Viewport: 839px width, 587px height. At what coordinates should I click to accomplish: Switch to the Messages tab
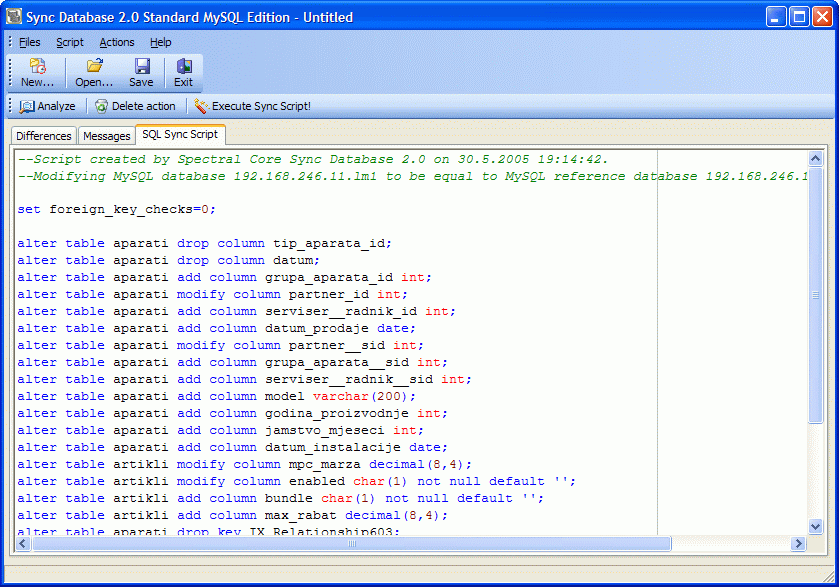106,136
